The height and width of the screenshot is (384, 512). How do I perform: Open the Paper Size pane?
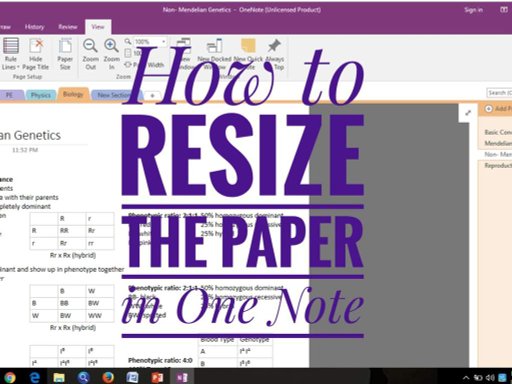pyautogui.click(x=65, y=54)
